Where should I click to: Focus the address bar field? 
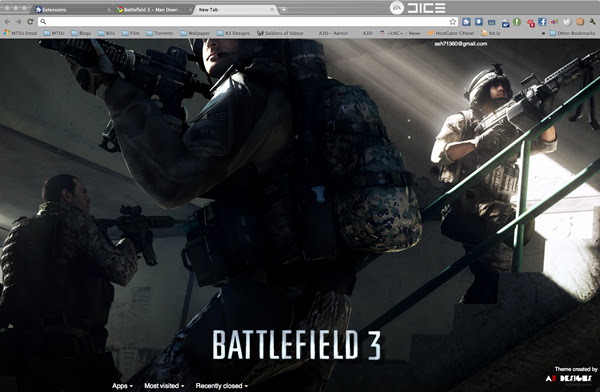248,22
